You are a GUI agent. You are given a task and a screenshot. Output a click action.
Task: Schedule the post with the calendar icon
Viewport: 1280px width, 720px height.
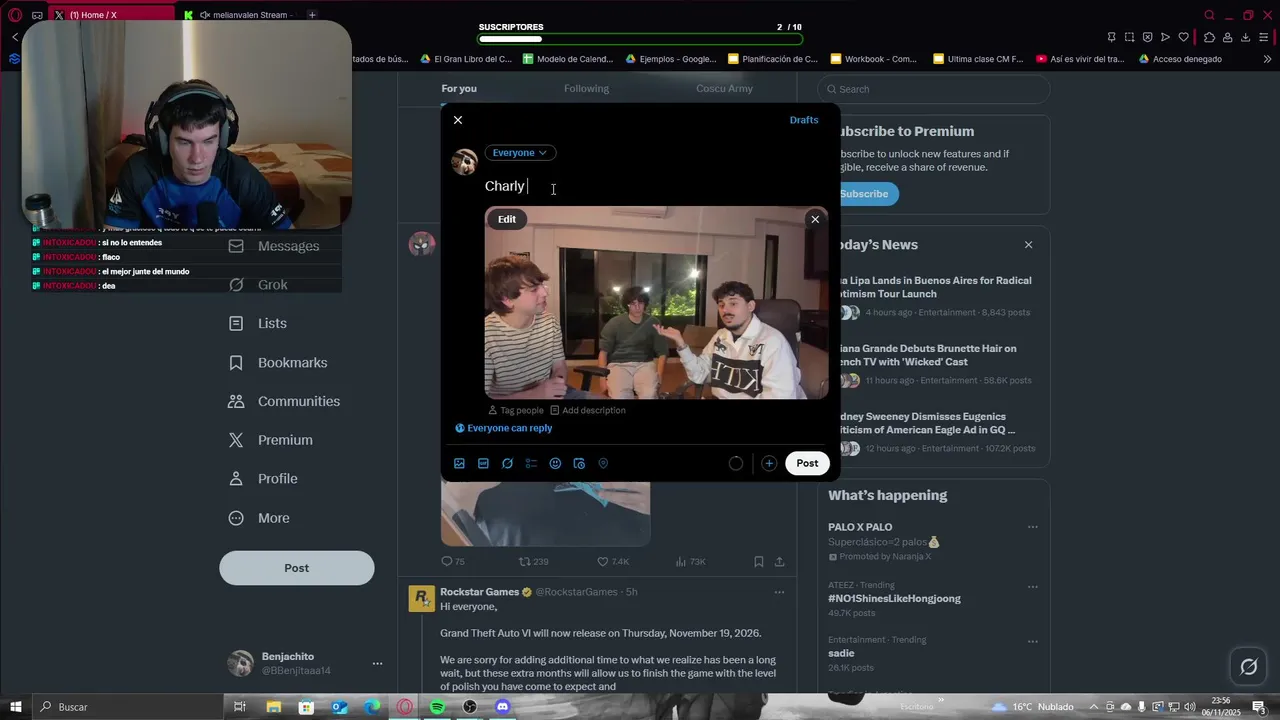coord(579,464)
